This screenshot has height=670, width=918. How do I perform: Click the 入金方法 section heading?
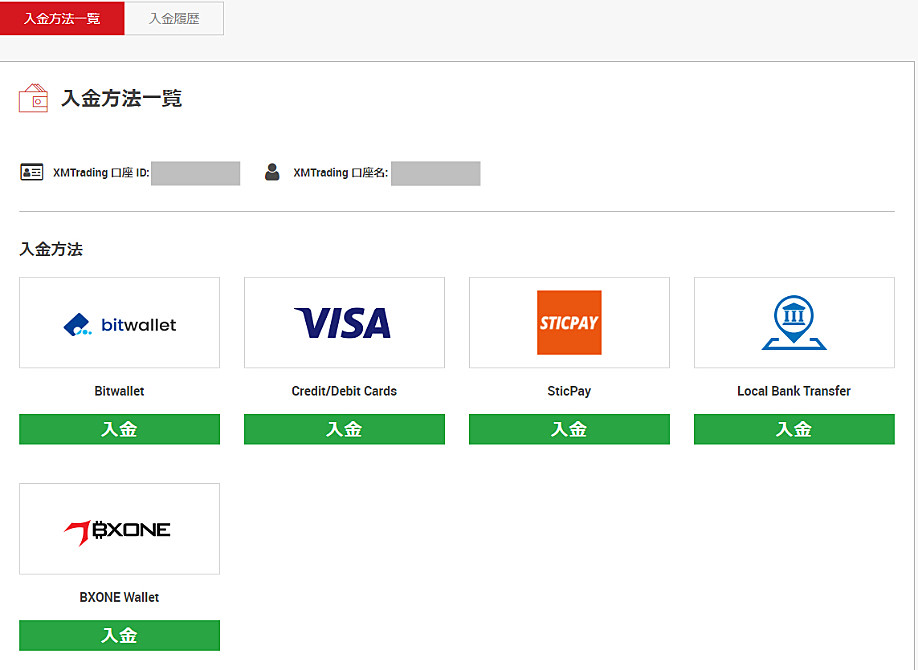point(51,249)
